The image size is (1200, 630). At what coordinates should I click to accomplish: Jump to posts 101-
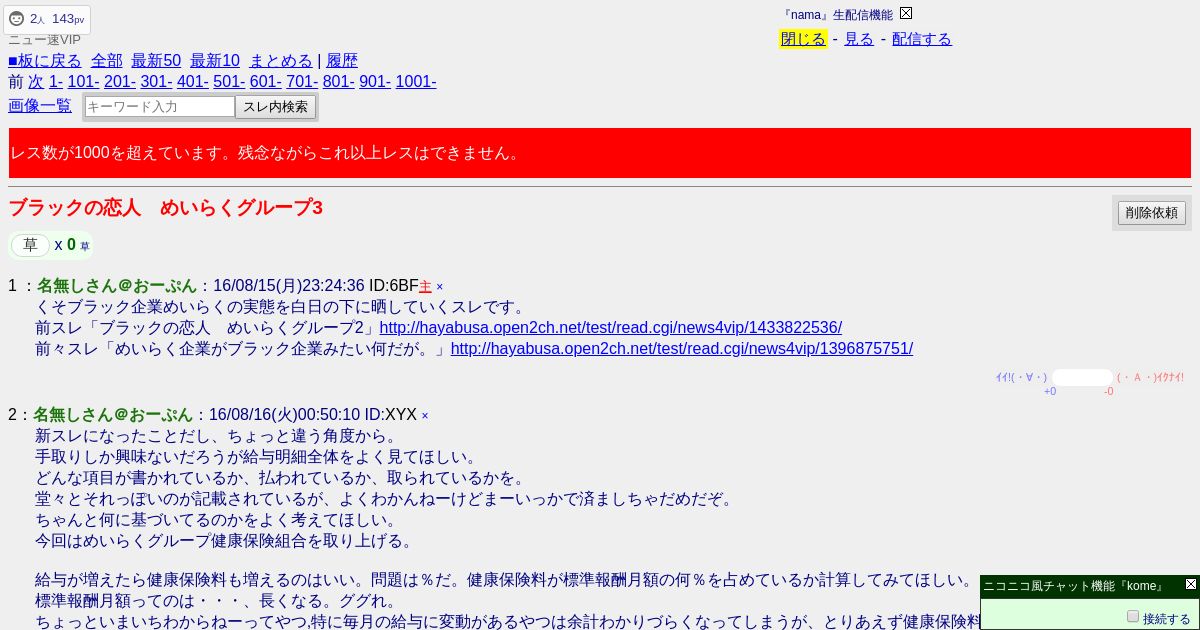pyautogui.click(x=83, y=82)
